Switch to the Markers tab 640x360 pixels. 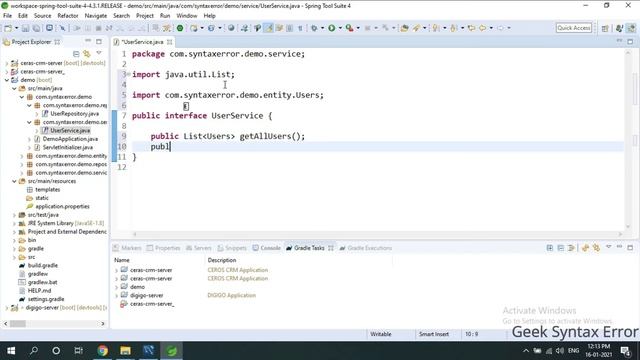point(127,248)
